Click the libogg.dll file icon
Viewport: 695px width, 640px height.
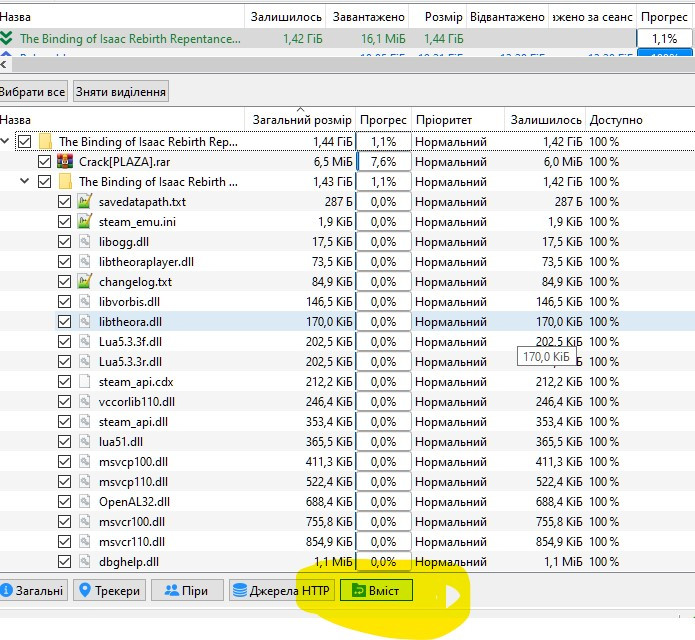(x=85, y=242)
